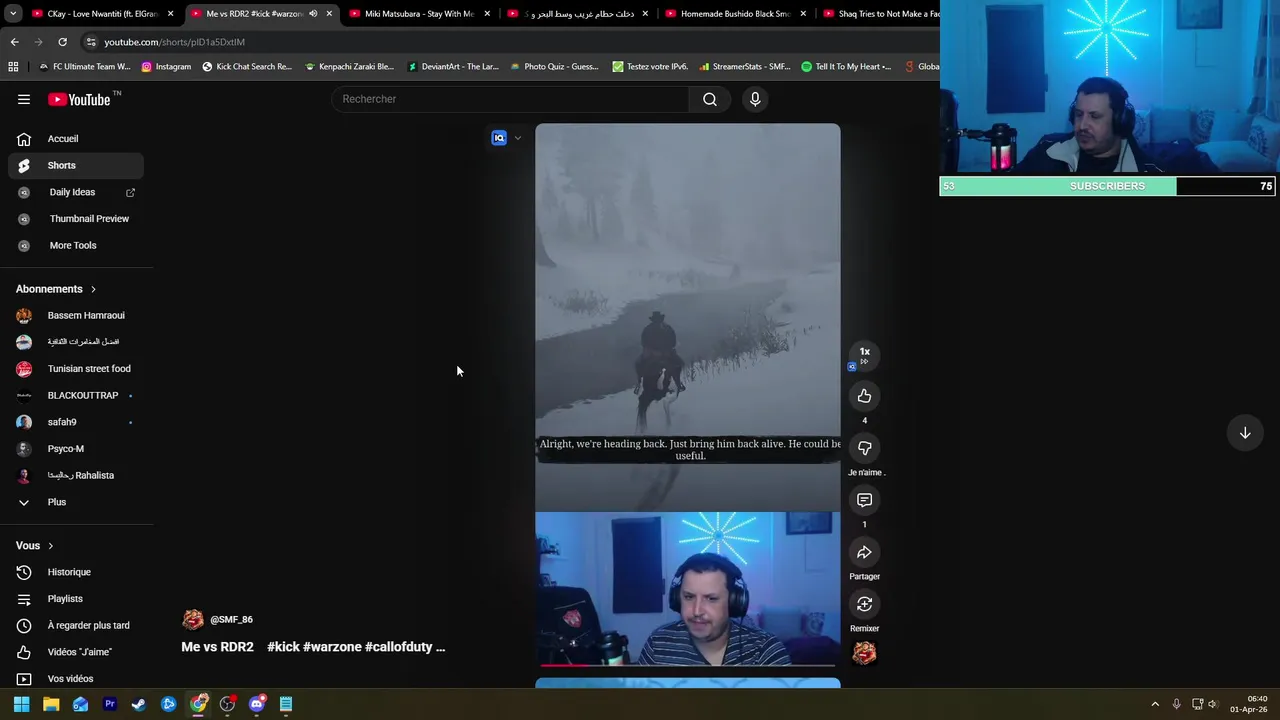Image resolution: width=1280 pixels, height=720 pixels.
Task: Open Discord from the taskbar
Action: [x=257, y=704]
